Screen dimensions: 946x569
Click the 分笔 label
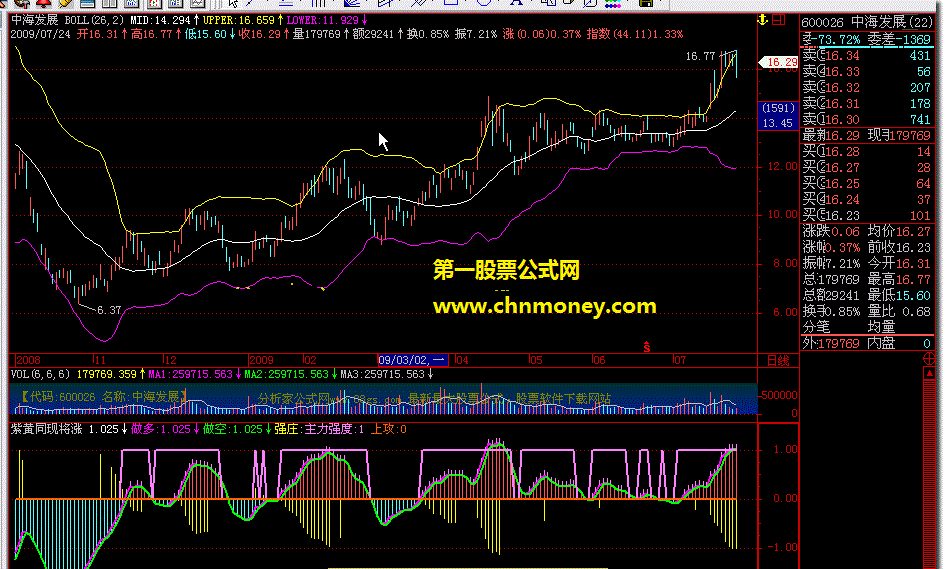coord(816,327)
